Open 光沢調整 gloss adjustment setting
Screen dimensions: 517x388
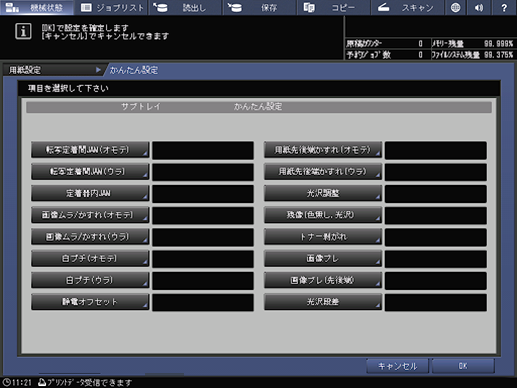click(323, 193)
